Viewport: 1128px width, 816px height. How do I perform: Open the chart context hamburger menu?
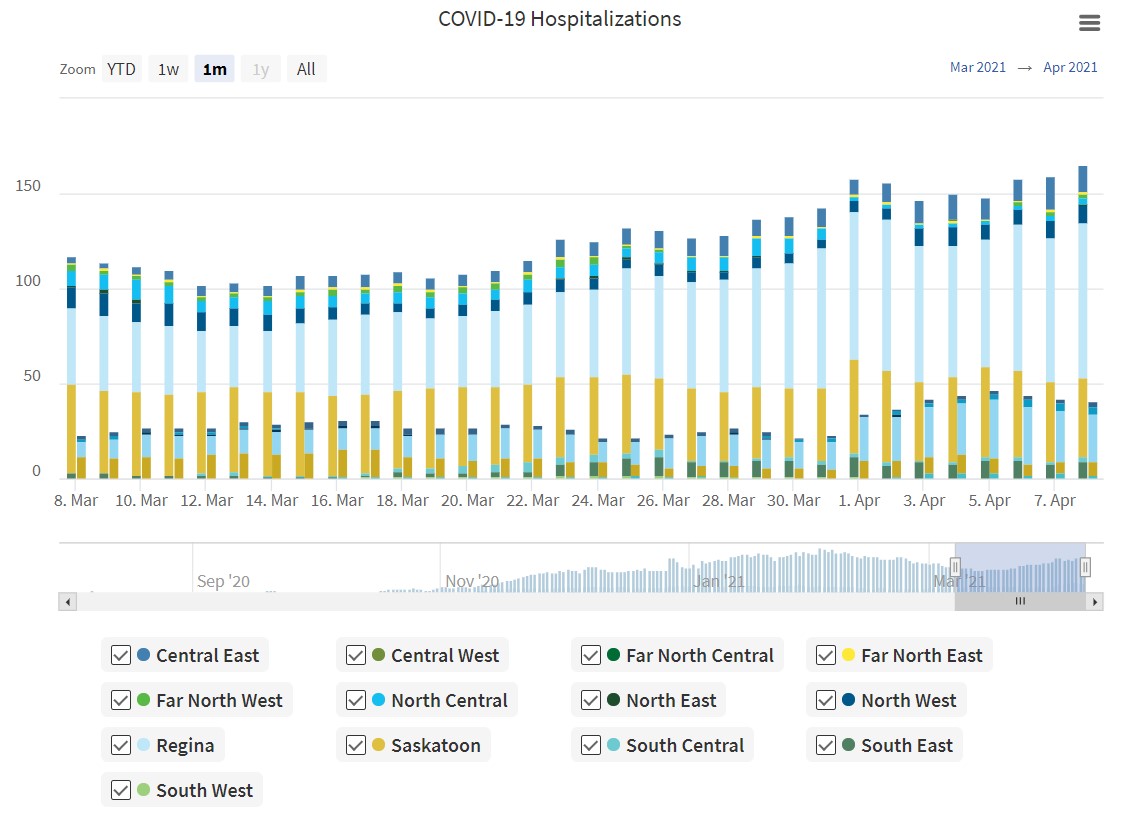pos(1089,23)
